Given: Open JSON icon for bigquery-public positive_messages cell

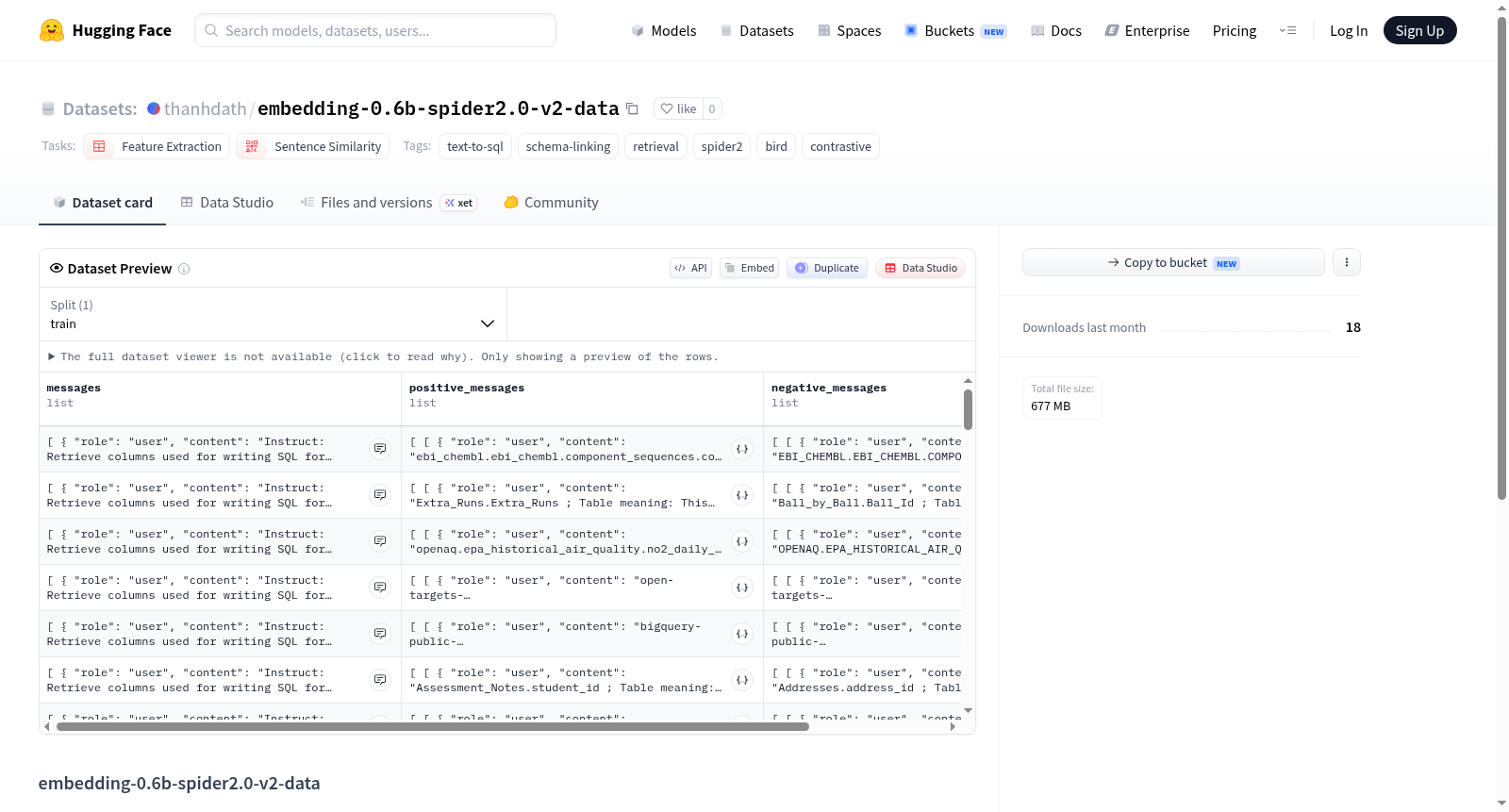Looking at the screenshot, I should (x=742, y=634).
